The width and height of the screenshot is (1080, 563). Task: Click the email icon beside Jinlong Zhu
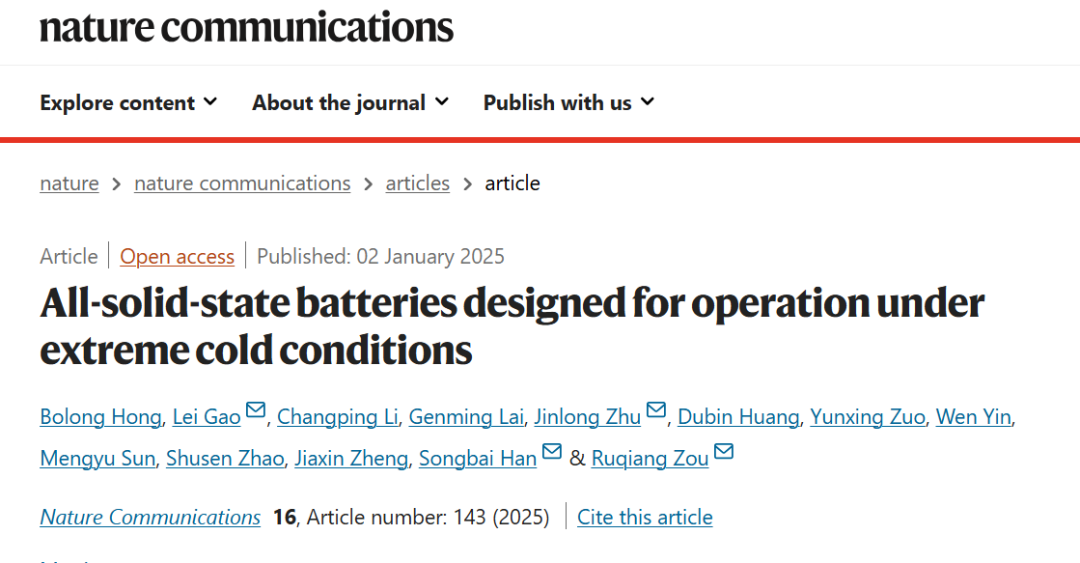click(x=656, y=410)
